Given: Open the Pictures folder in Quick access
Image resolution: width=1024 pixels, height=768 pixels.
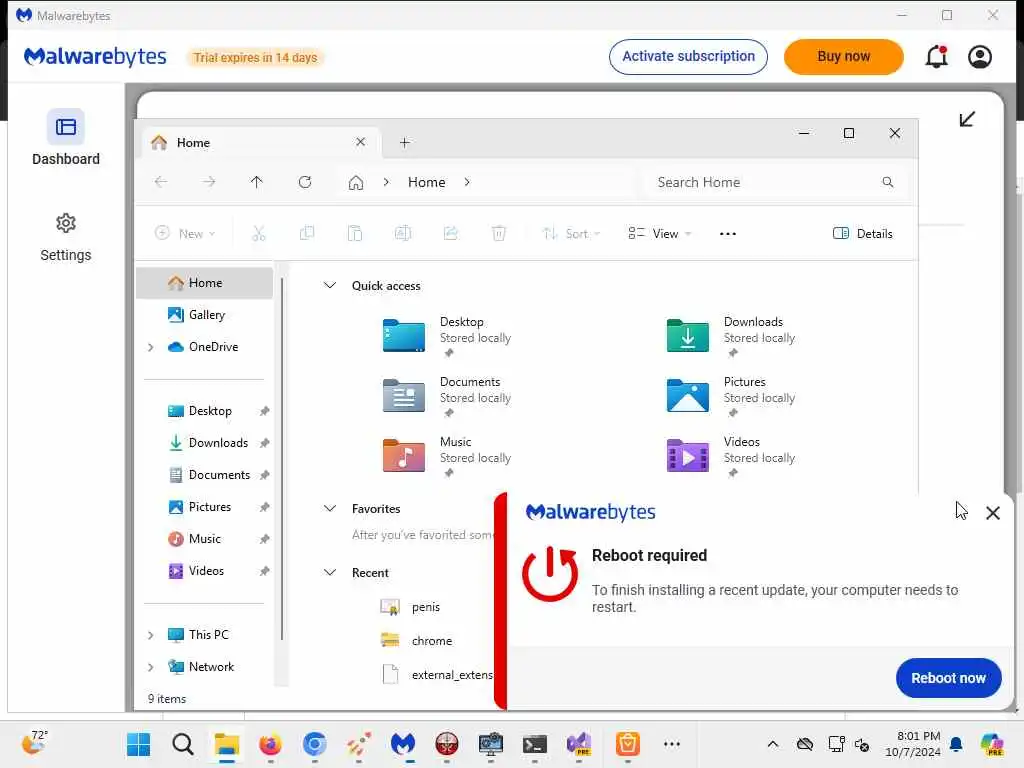Looking at the screenshot, I should 731,396.
